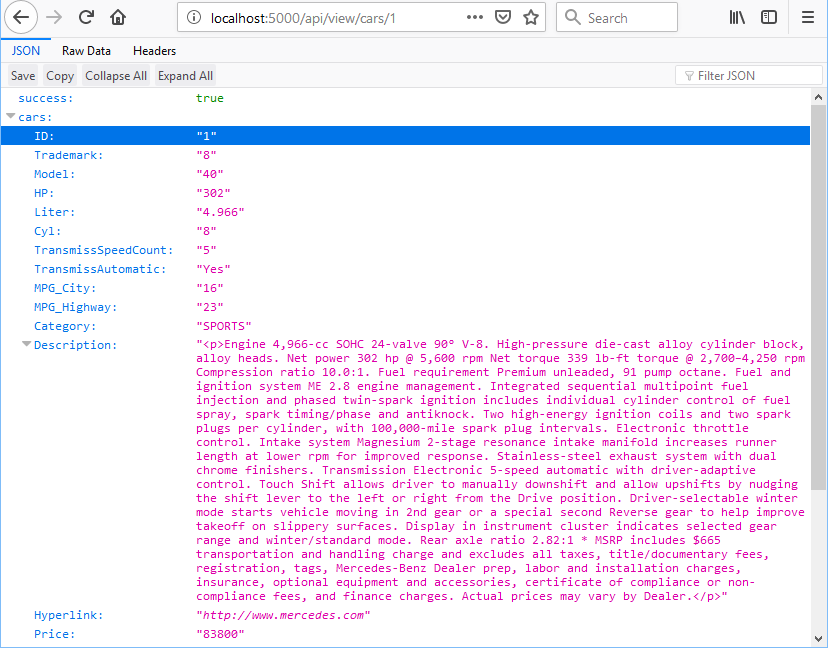
Task: Click the scrollbar down arrow
Action: coord(818,638)
